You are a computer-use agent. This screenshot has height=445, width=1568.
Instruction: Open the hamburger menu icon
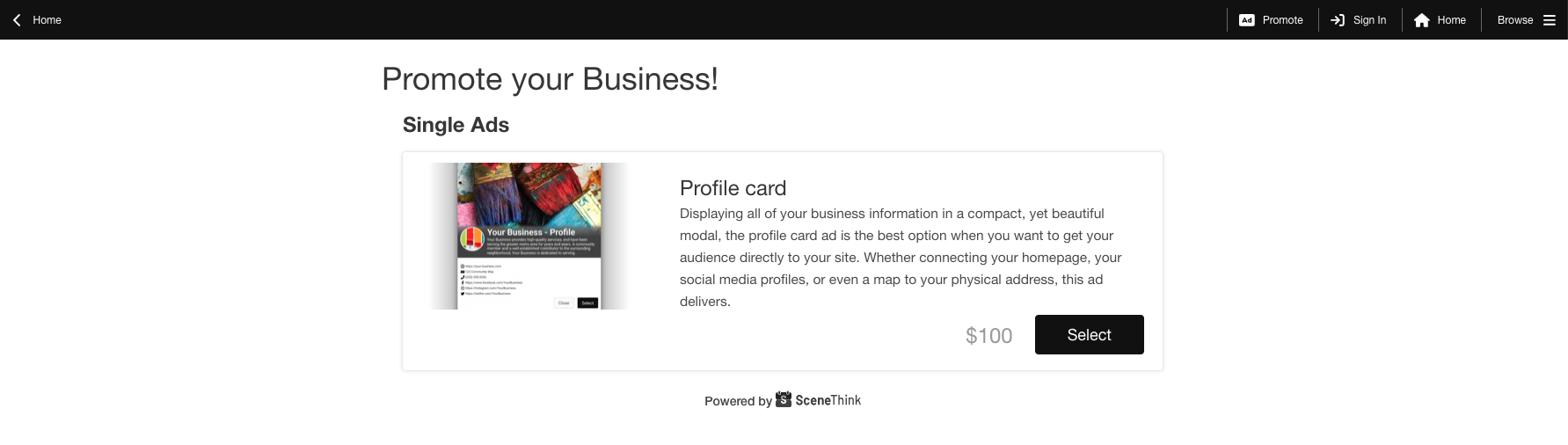click(x=1550, y=20)
